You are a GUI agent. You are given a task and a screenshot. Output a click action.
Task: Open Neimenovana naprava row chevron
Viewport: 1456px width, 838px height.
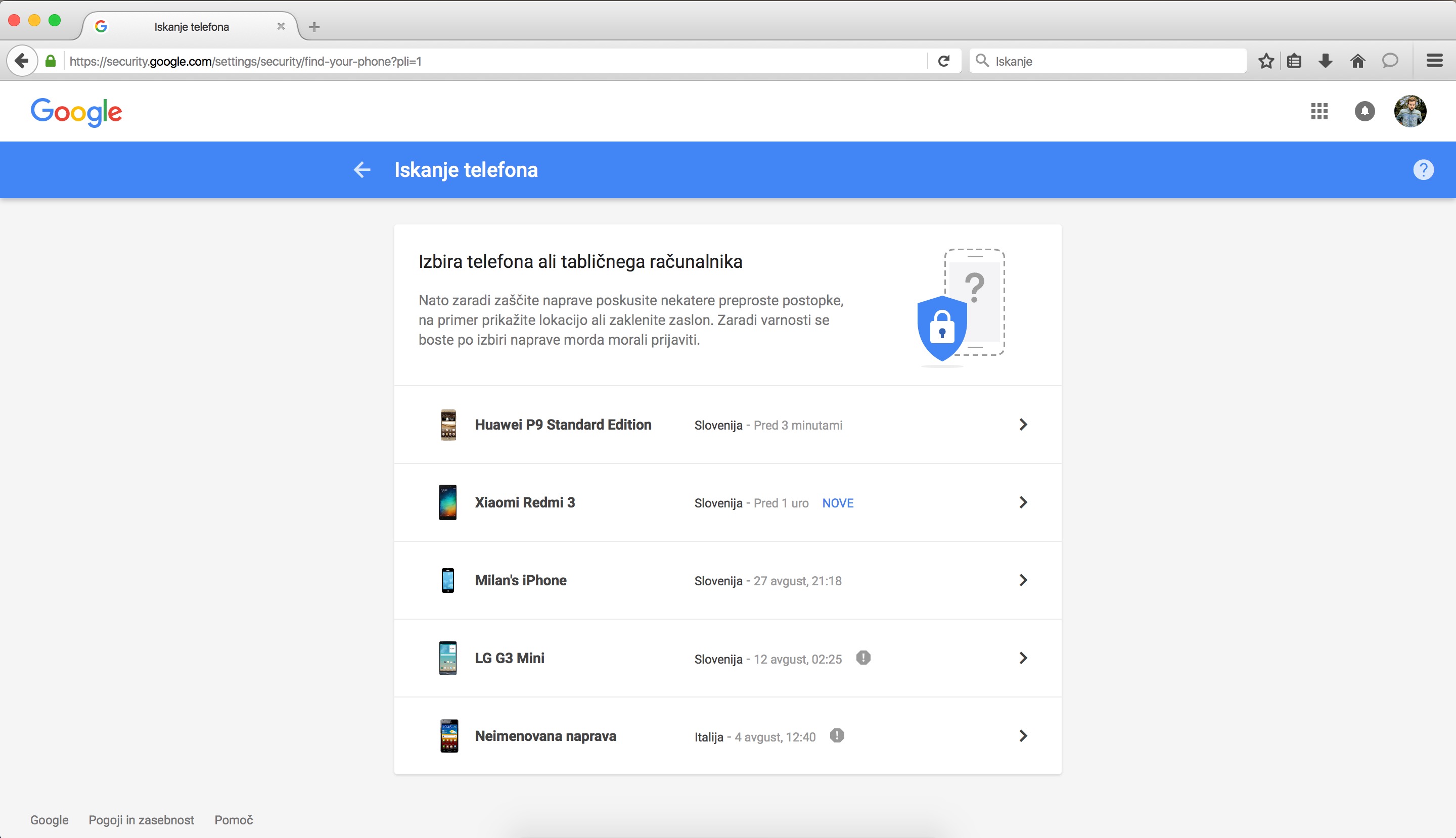point(1023,735)
